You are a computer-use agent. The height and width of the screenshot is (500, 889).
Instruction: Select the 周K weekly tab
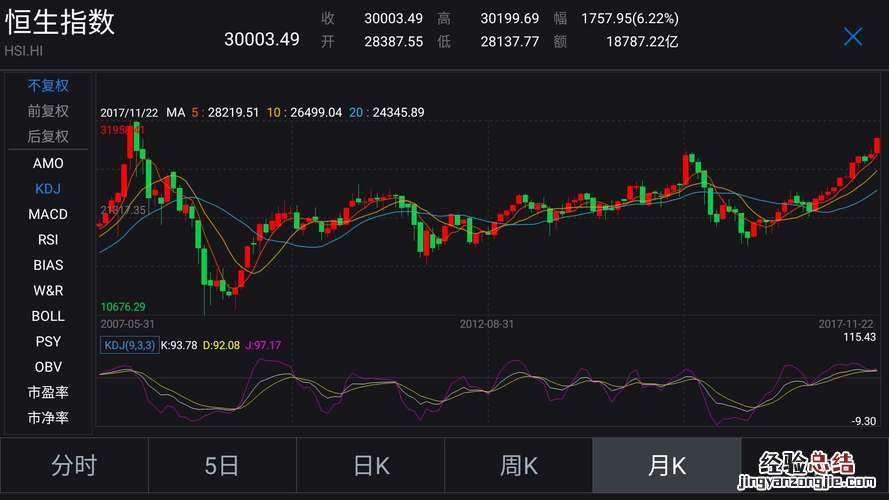[x=518, y=466]
